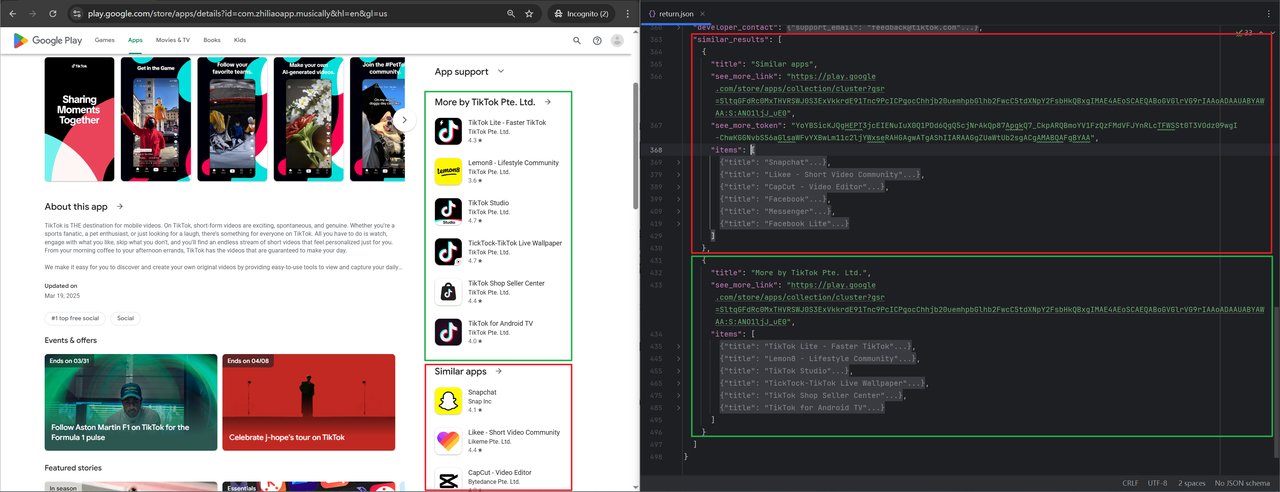The height and width of the screenshot is (492, 1280).
Task: Open Google Play help center icon
Action: click(597, 41)
